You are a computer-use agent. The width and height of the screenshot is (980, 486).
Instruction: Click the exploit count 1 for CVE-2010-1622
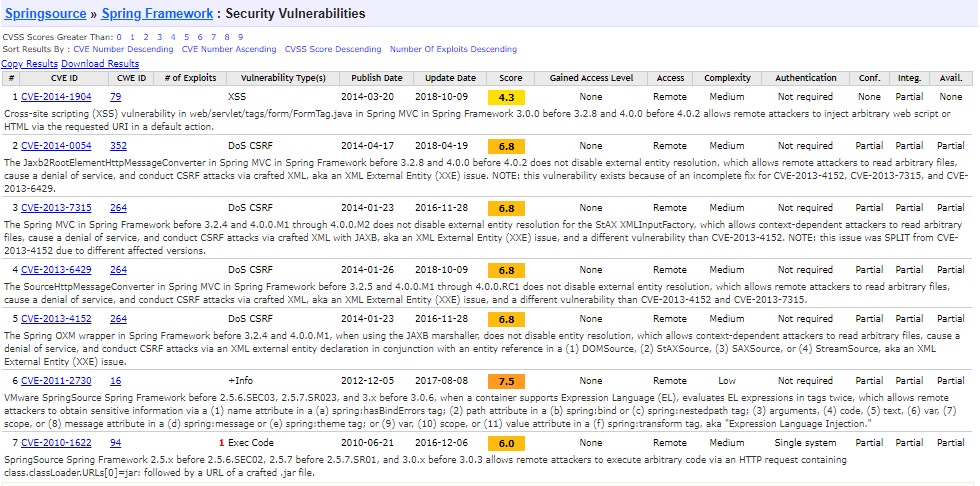(221, 442)
